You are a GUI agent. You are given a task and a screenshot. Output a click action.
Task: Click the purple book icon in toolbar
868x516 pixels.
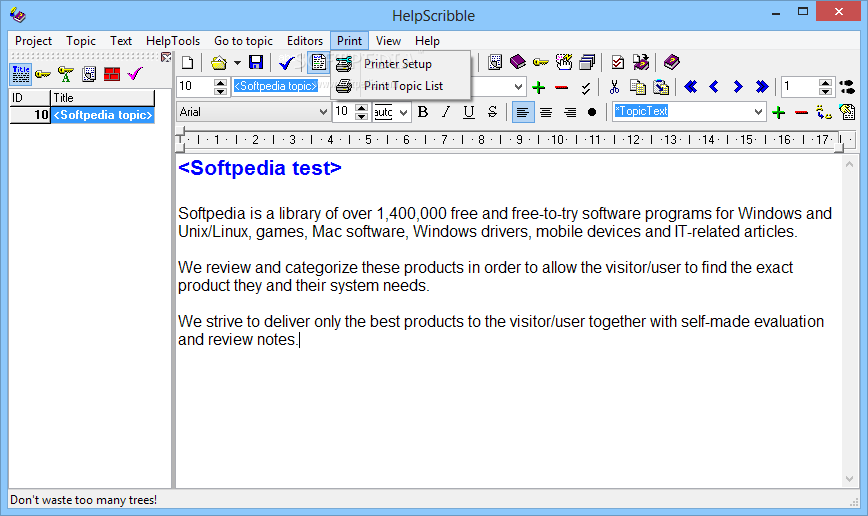(518, 62)
